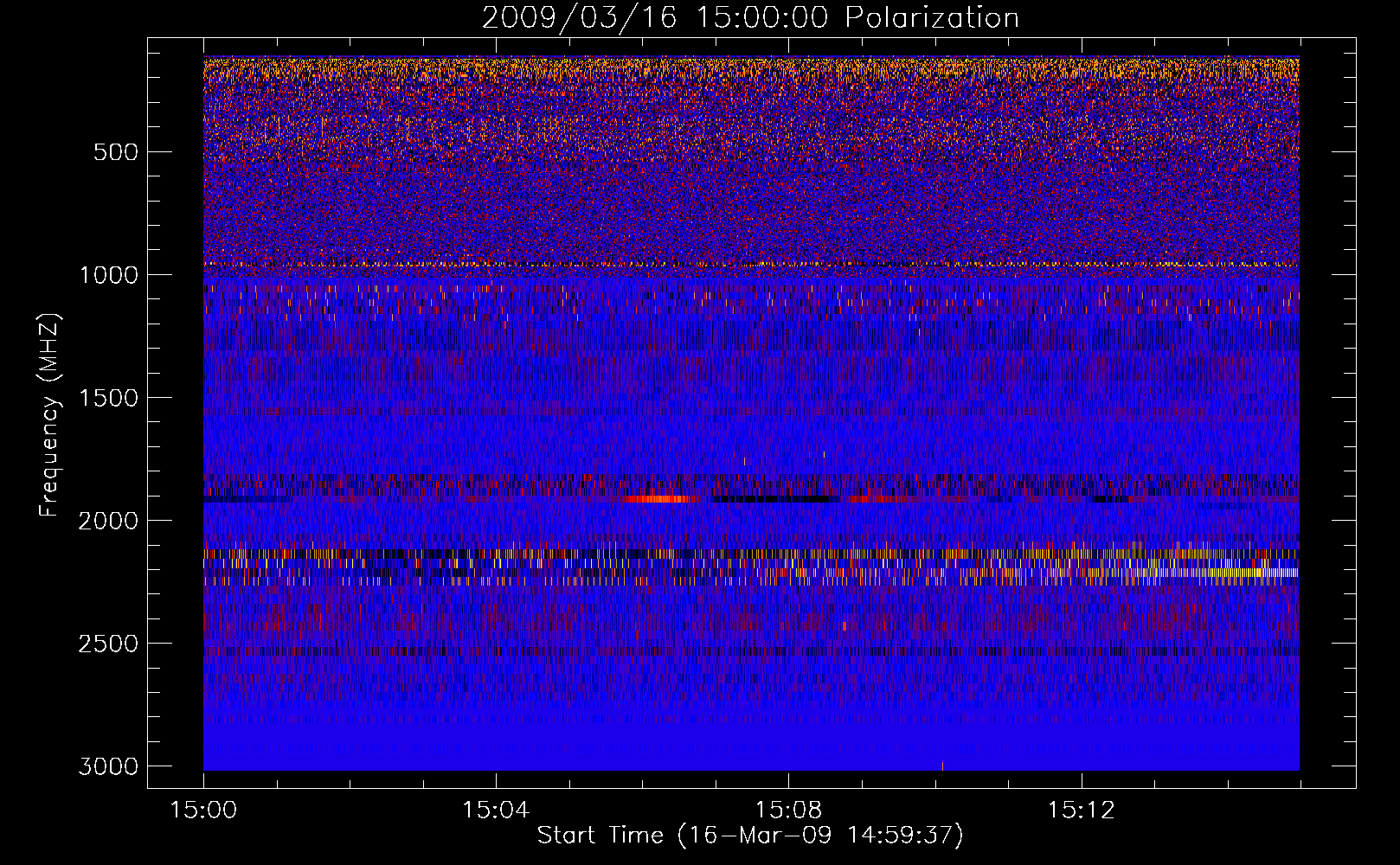
Task: Click the 1000 frequency tick label
Action: (108, 275)
